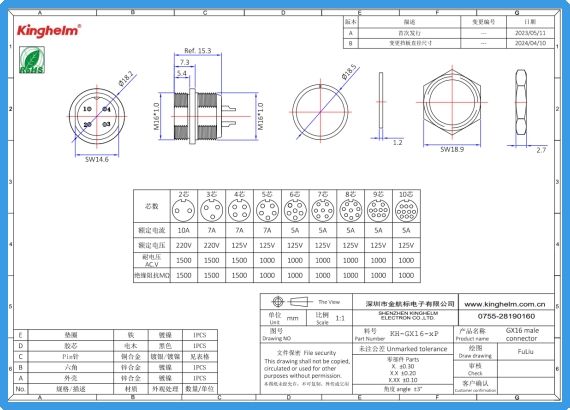
Task: Select the 4芯 pin layout diagram
Action: click(x=239, y=210)
